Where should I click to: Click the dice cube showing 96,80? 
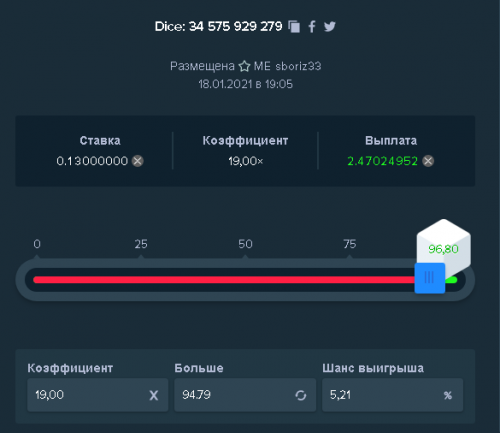(x=444, y=245)
